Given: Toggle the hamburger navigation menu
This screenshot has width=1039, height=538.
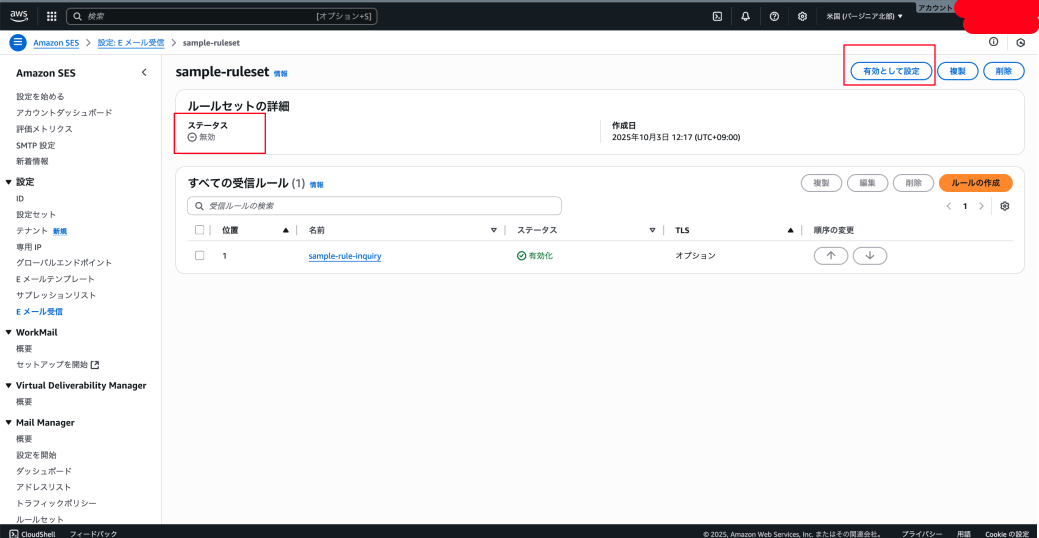Looking at the screenshot, I should 18,42.
